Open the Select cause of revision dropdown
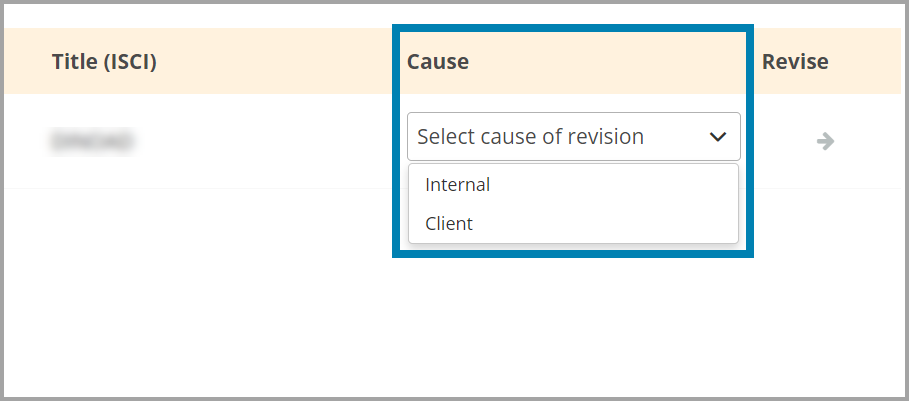 [573, 137]
